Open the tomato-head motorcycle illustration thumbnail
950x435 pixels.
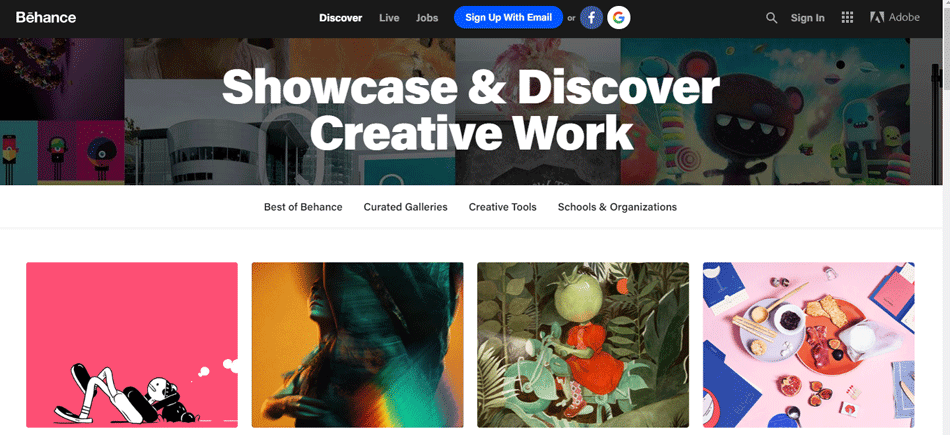583,345
